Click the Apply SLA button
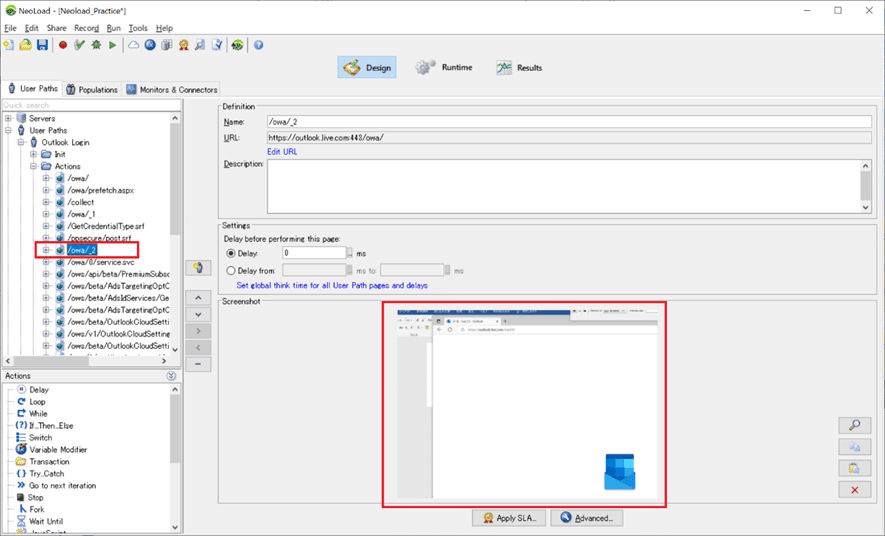 pos(509,518)
